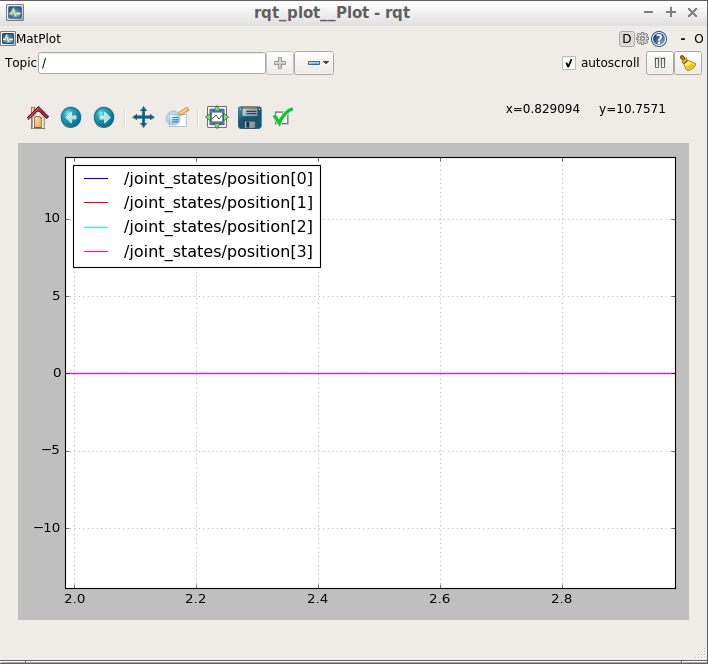
Task: Click legend entry /joint_states/position[2]
Action: [218, 227]
